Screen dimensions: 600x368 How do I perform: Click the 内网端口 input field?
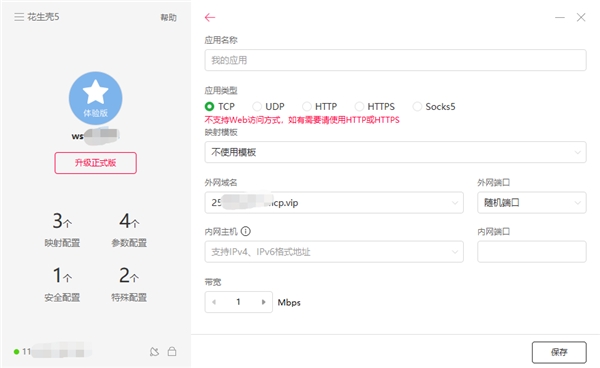[532, 252]
